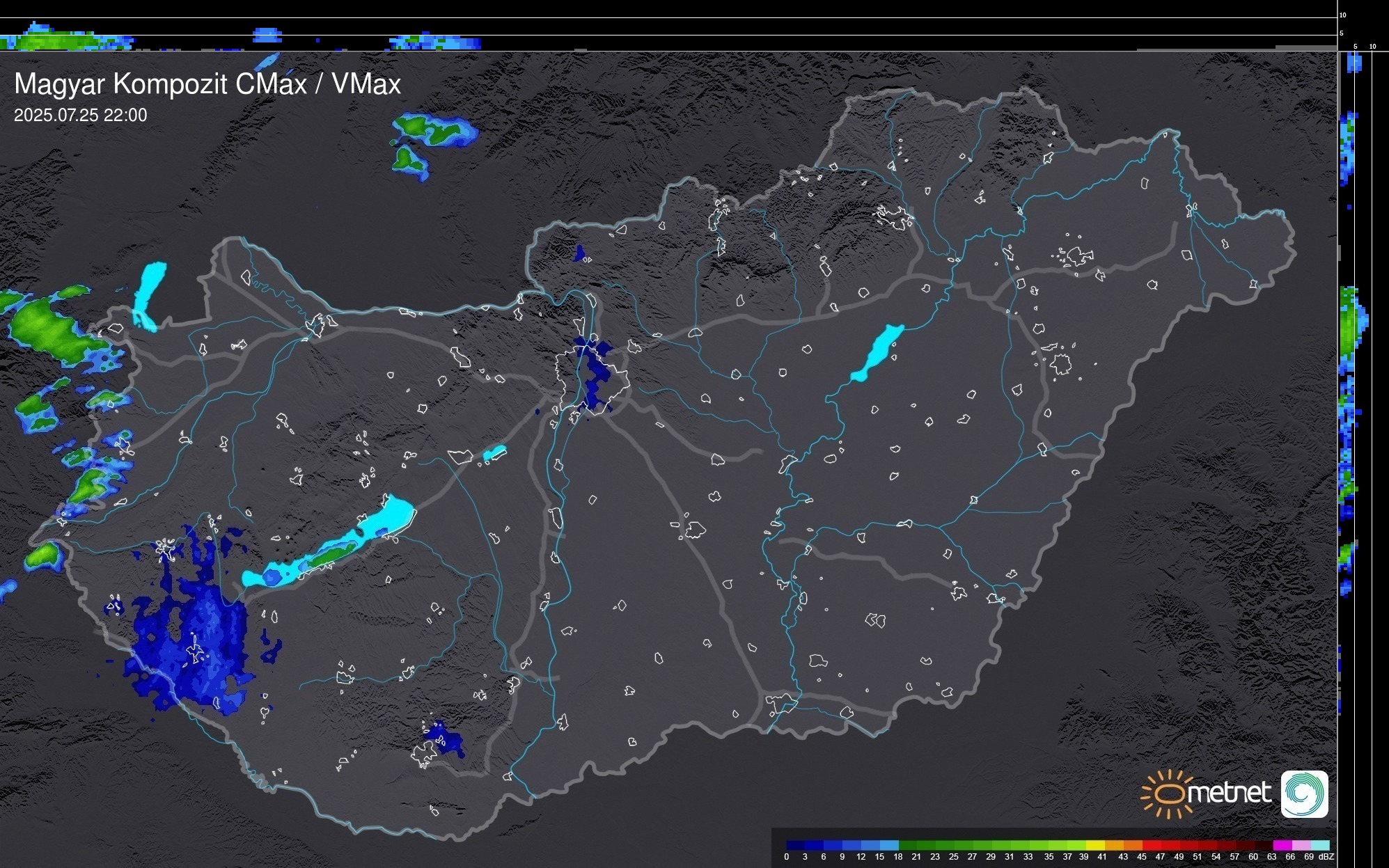Click the 2025.07.25 22:00 timestamp
Image resolution: width=1389 pixels, height=868 pixels.
[81, 116]
